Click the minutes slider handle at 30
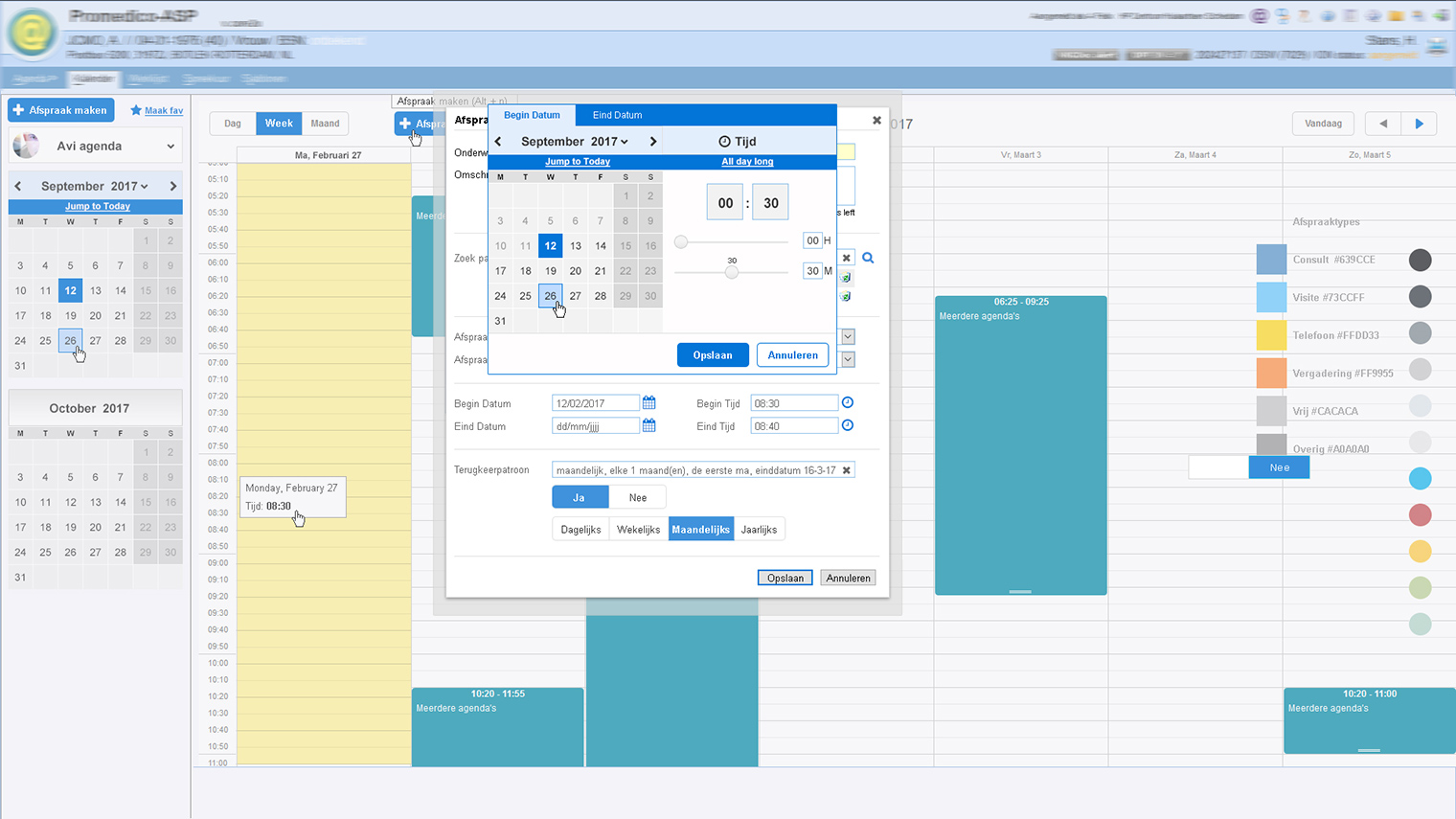The image size is (1456, 819). 732,272
